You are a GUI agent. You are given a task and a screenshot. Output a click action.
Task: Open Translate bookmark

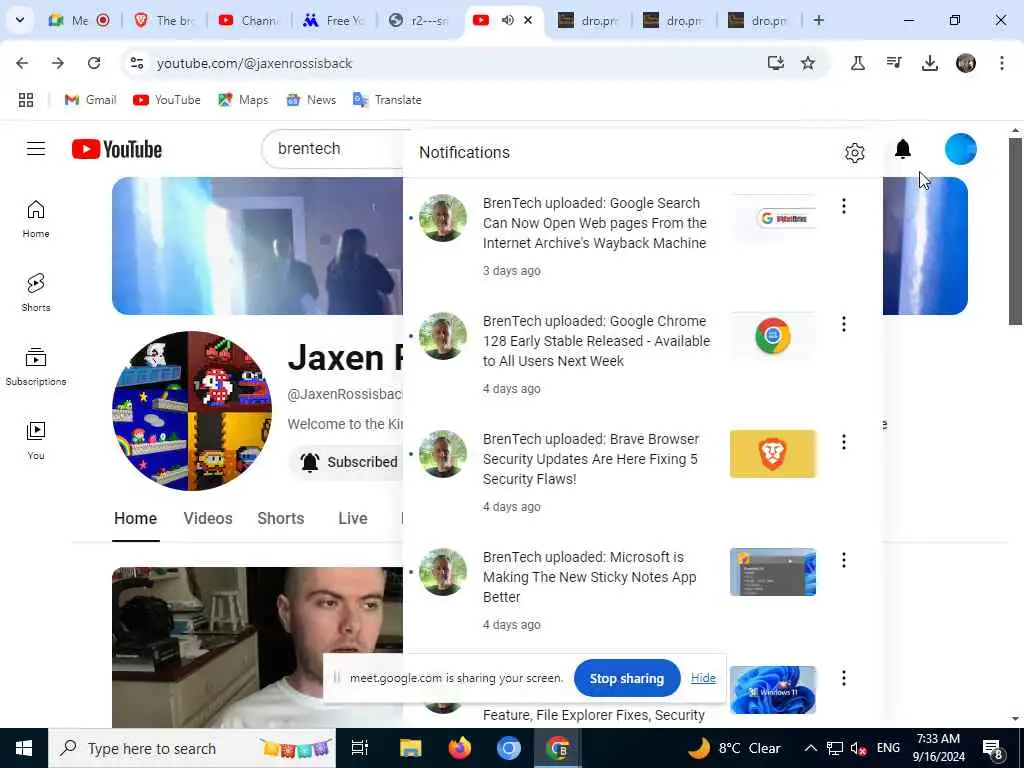pos(387,100)
